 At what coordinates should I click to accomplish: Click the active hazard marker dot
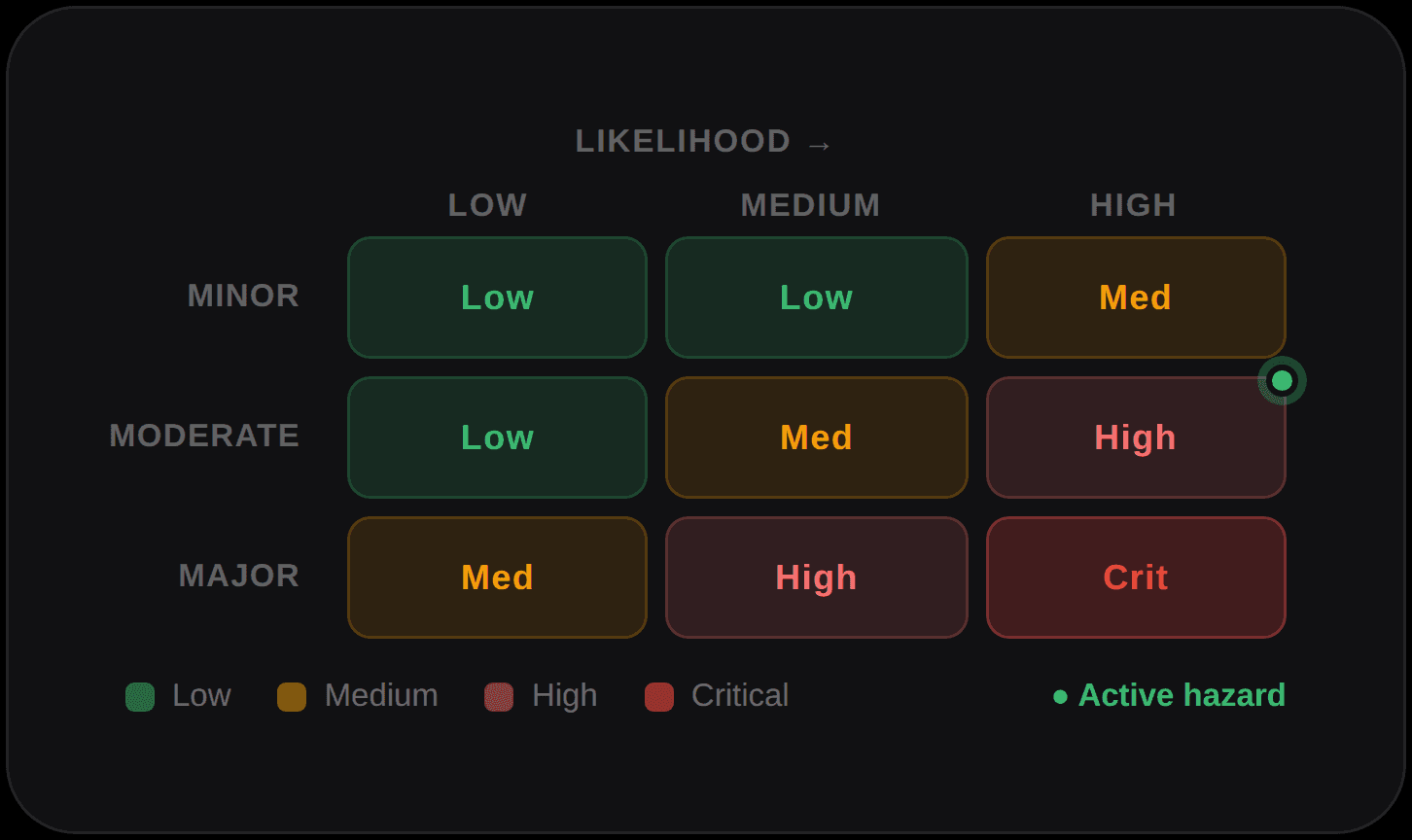1282,380
